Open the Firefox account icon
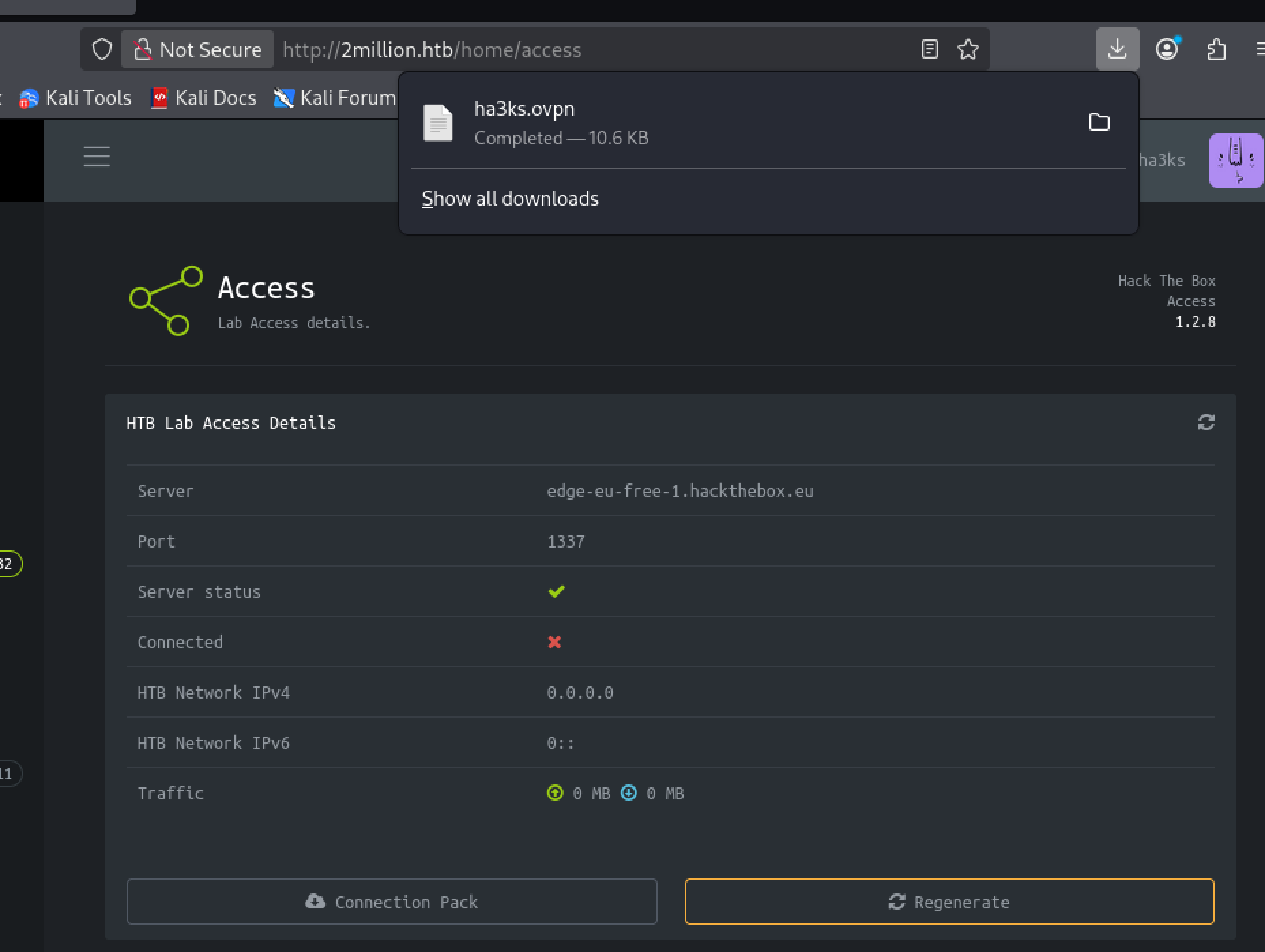 pos(1167,49)
